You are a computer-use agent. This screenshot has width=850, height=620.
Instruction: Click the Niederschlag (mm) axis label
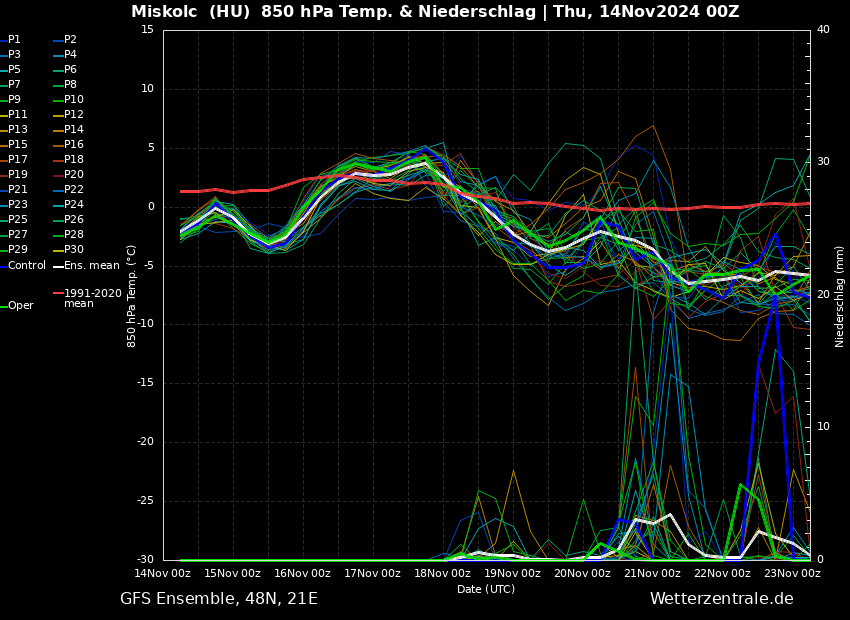coord(840,296)
